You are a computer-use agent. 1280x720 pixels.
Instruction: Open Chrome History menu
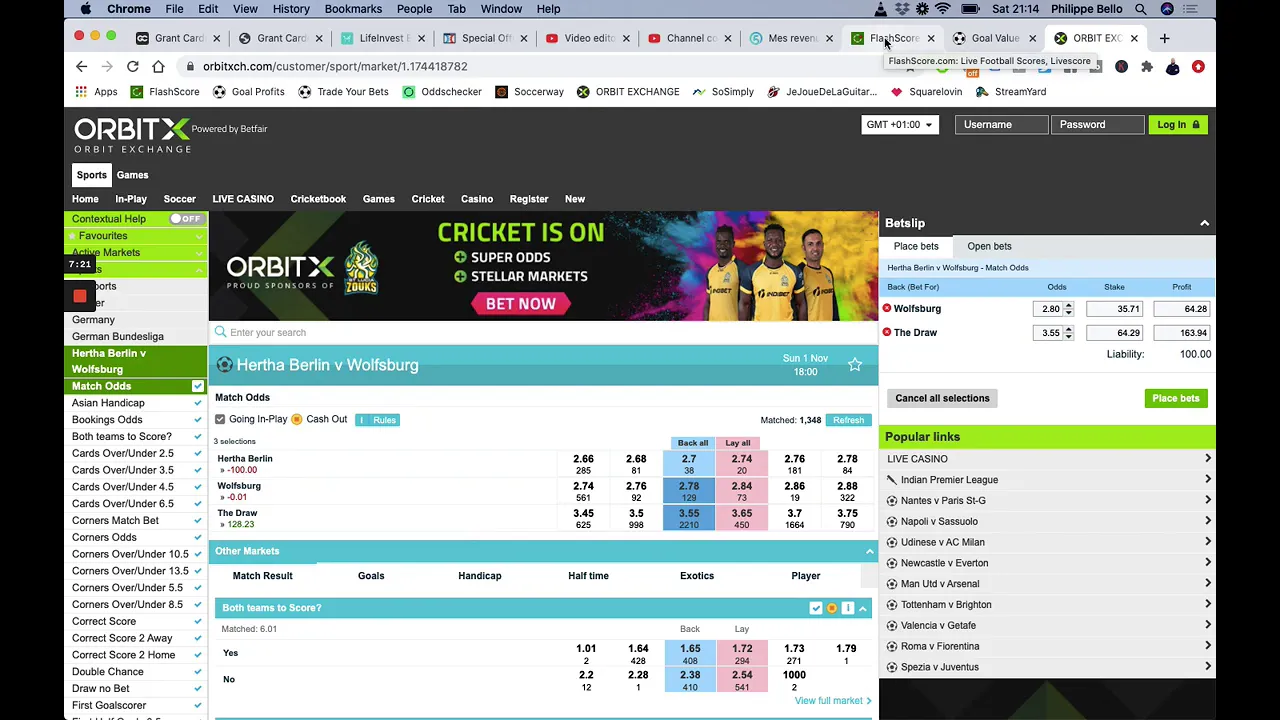(291, 9)
